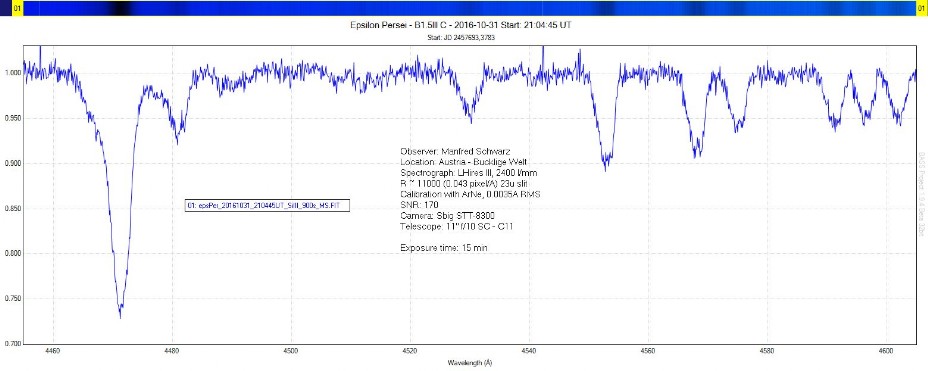
Task: Click the Epsilon Persei plot title
Action: 462,25
